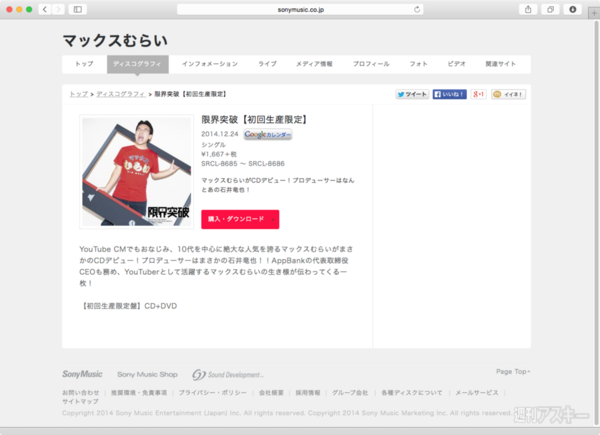Screen dimensions: 600x435
Task: Click the Twitter ツイート button
Action: point(412,94)
